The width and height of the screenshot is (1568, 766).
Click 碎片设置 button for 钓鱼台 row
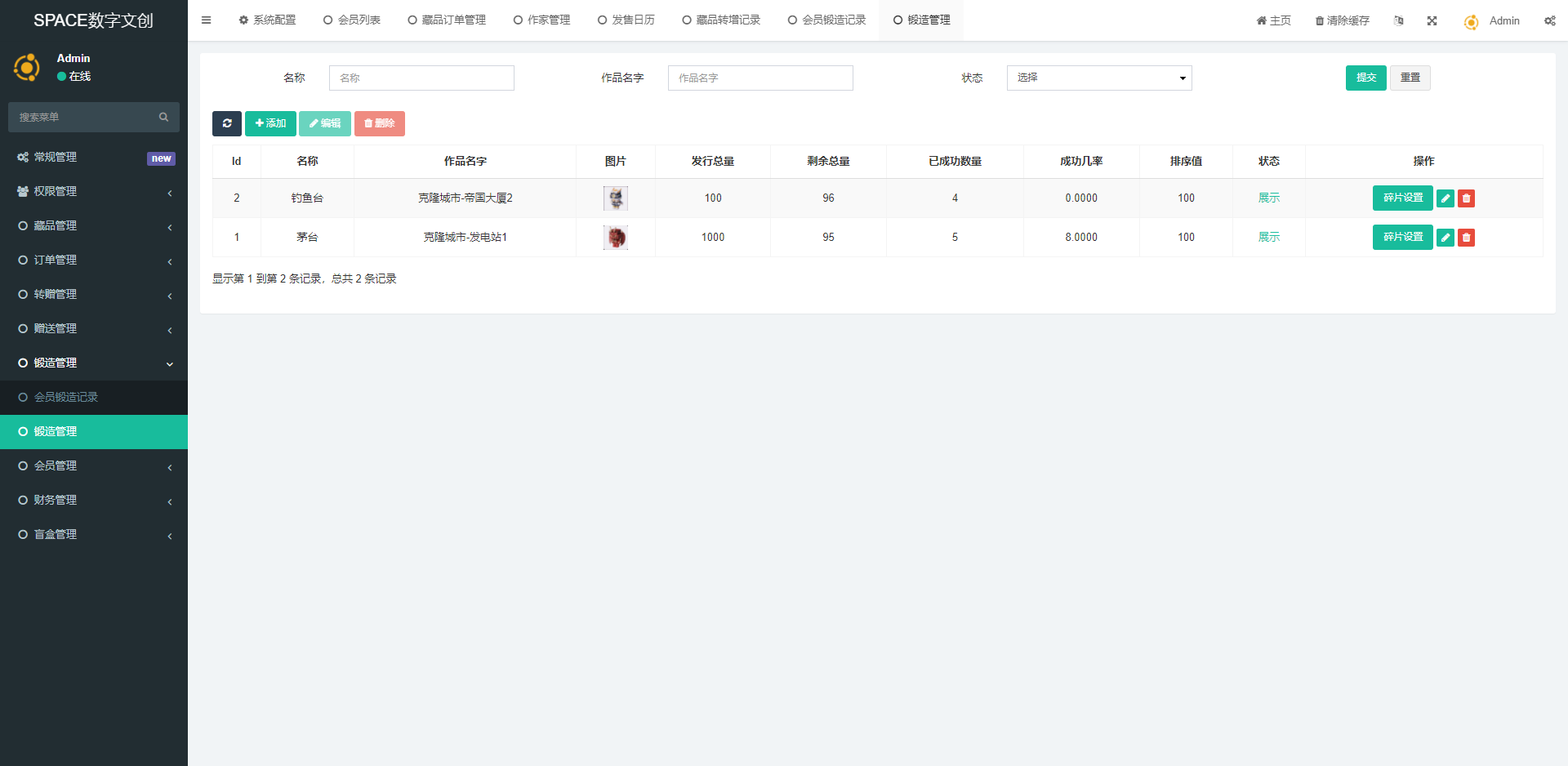1402,198
